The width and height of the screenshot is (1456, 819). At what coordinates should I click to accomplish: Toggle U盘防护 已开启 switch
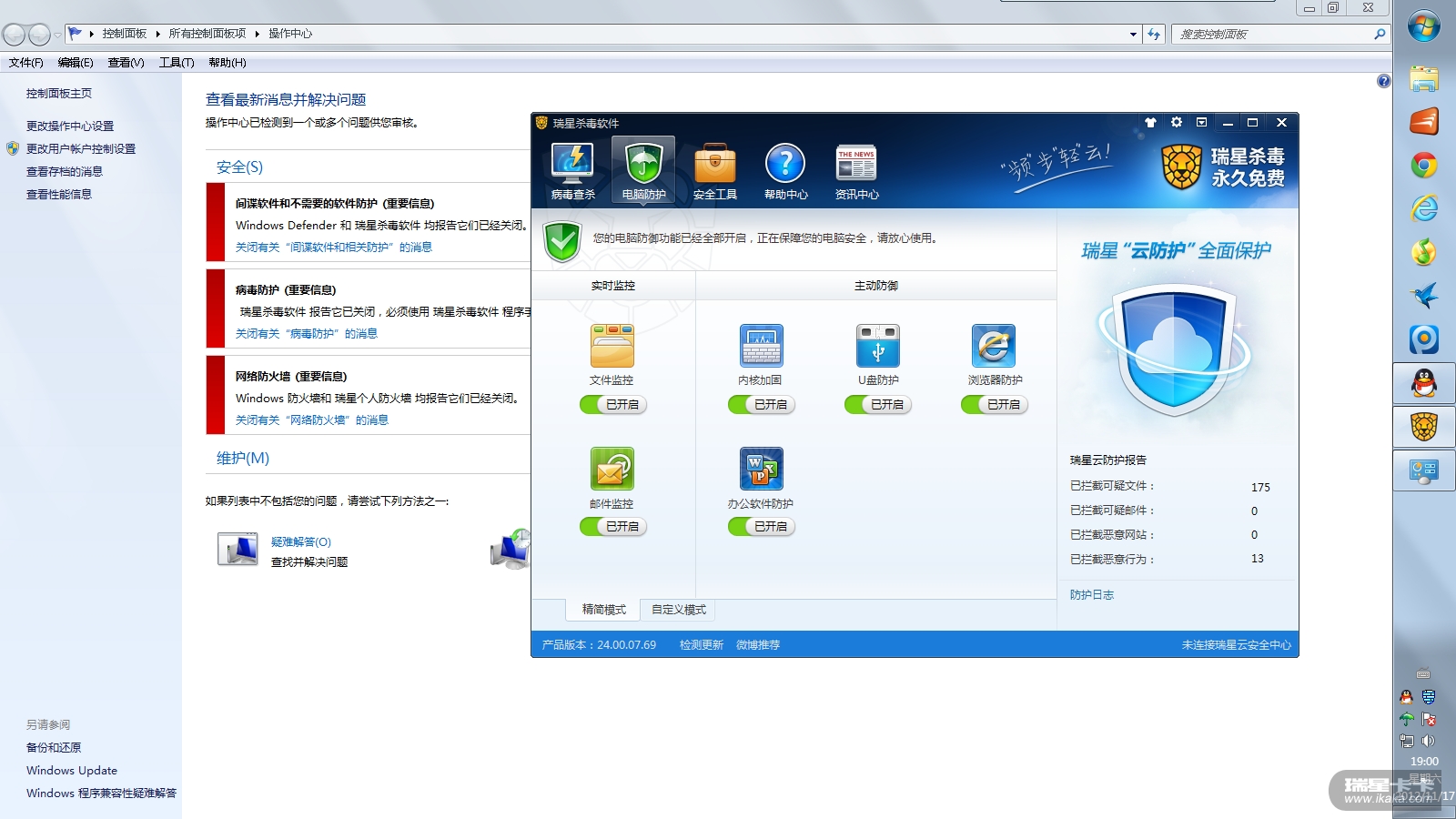click(878, 404)
